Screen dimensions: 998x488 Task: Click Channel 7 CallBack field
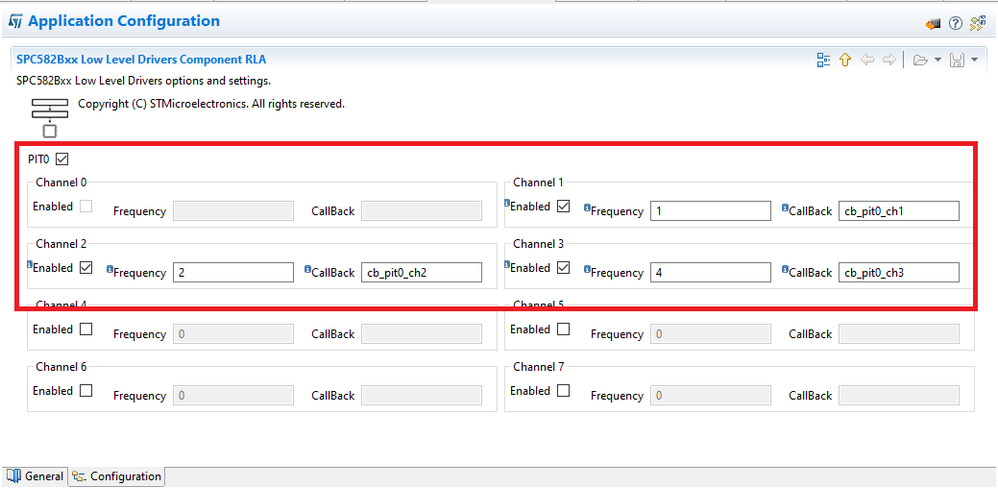[899, 395]
